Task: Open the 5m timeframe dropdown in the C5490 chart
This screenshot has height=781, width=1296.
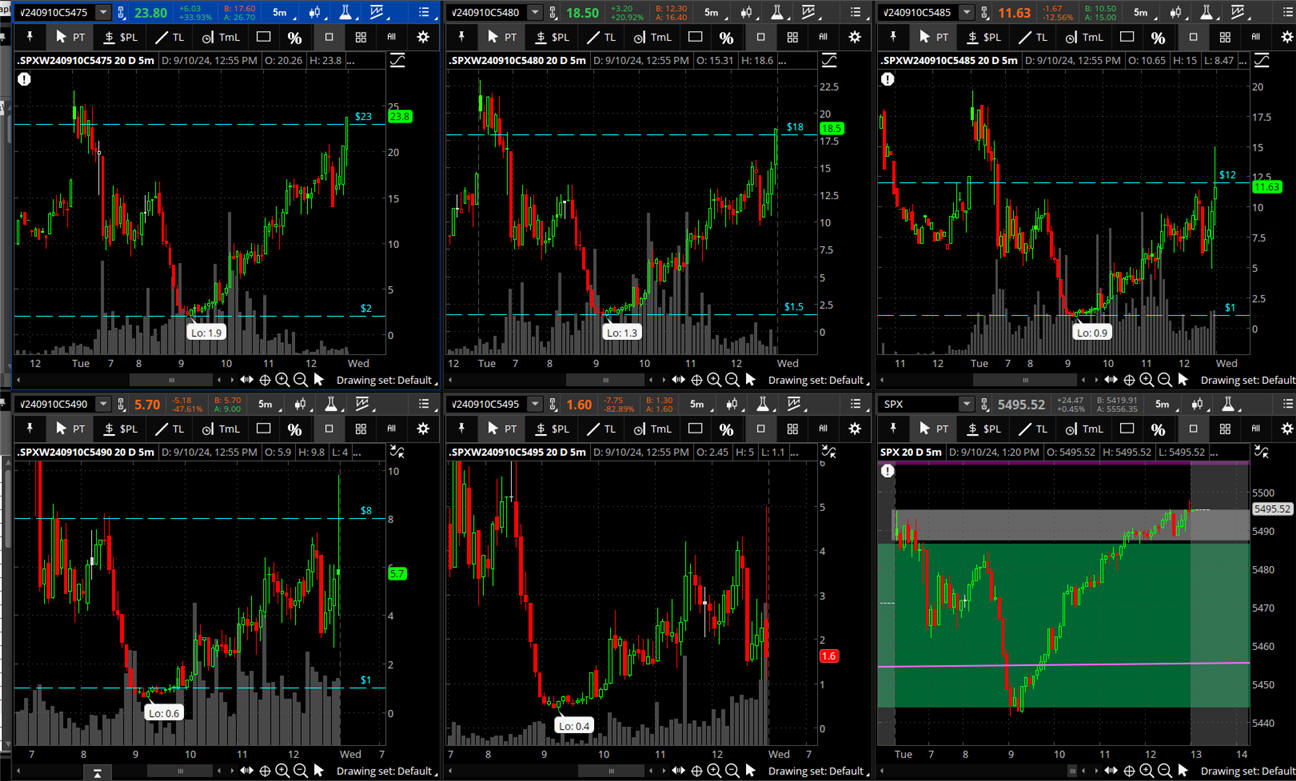Action: [x=266, y=405]
